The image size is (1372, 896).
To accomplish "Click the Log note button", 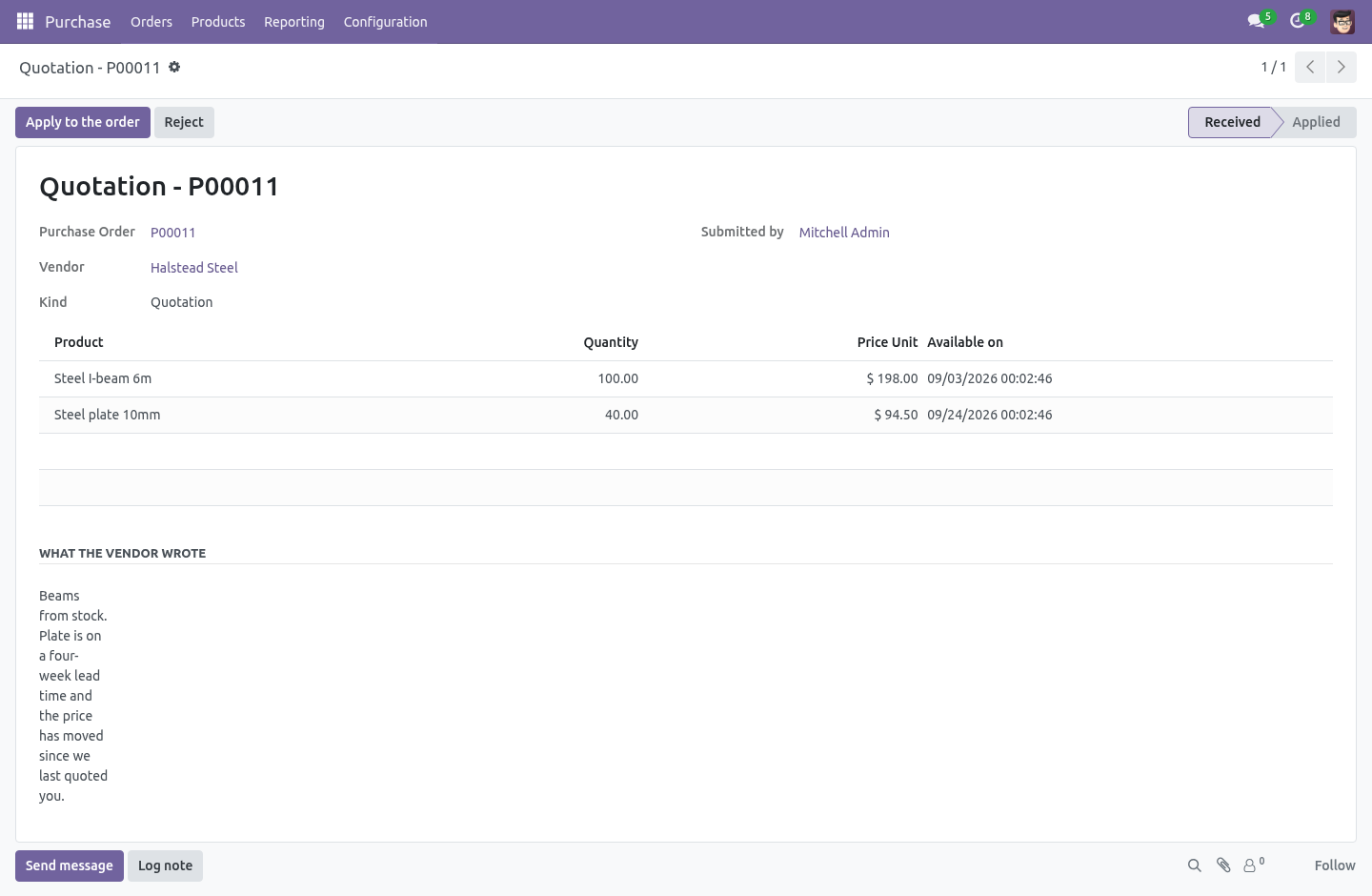I will pyautogui.click(x=166, y=865).
